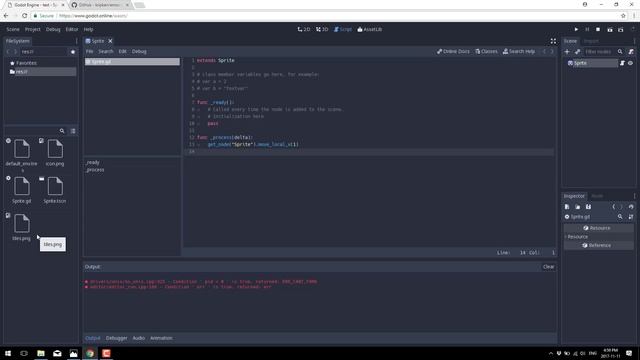Open the Classes reference
This screenshot has height=360, width=640.
pos(486,51)
